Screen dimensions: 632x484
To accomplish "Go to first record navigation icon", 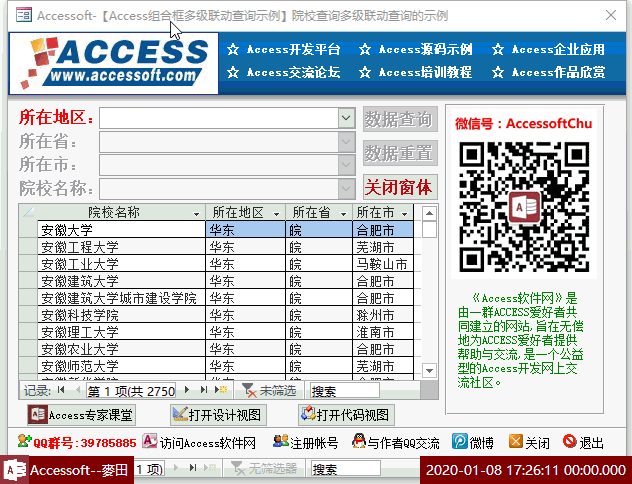I will [x=61, y=390].
